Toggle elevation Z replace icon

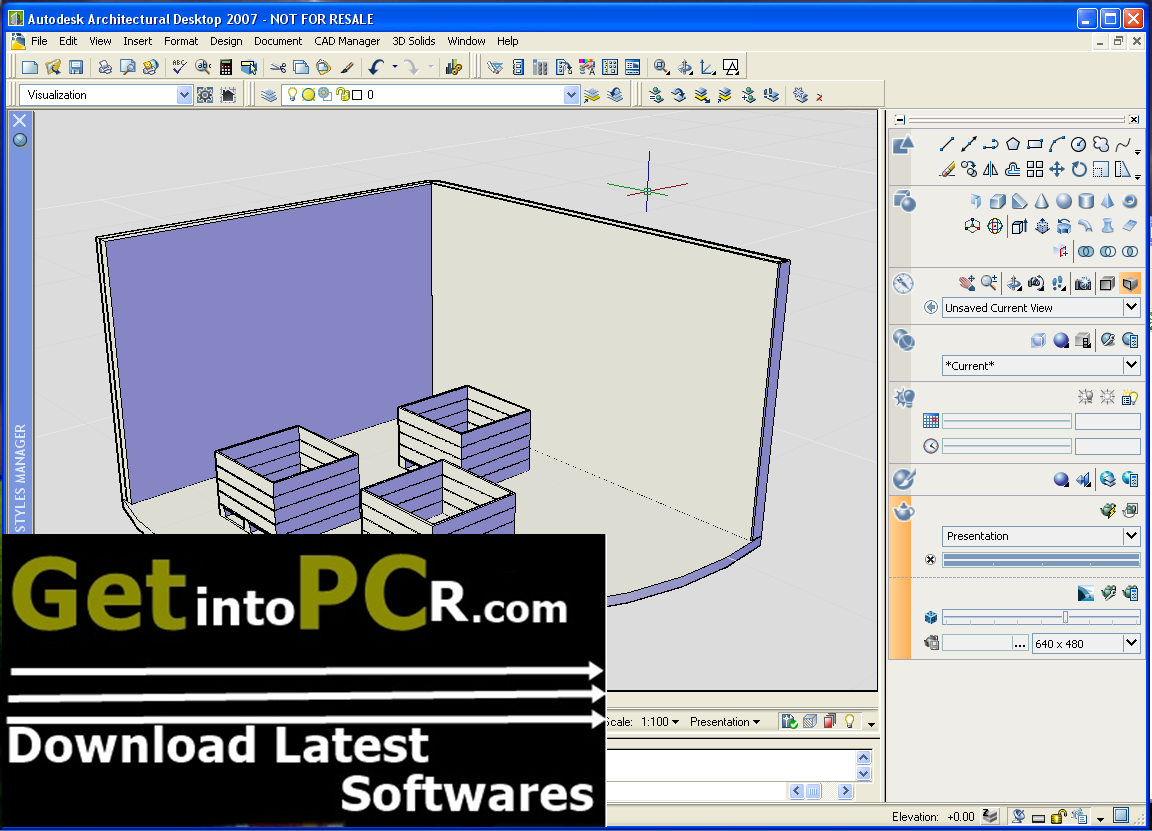point(990,816)
